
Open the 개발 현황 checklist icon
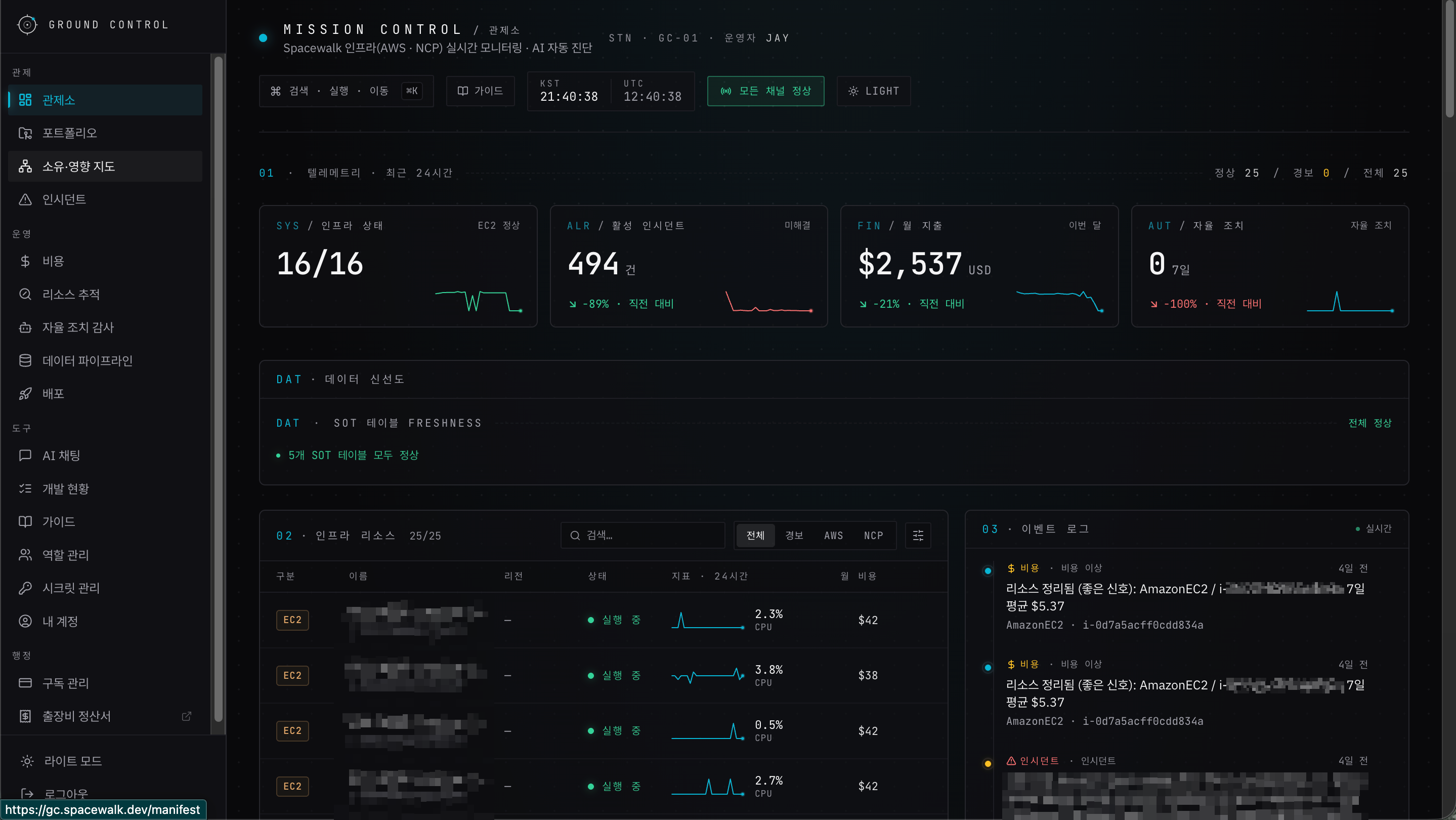coord(25,488)
